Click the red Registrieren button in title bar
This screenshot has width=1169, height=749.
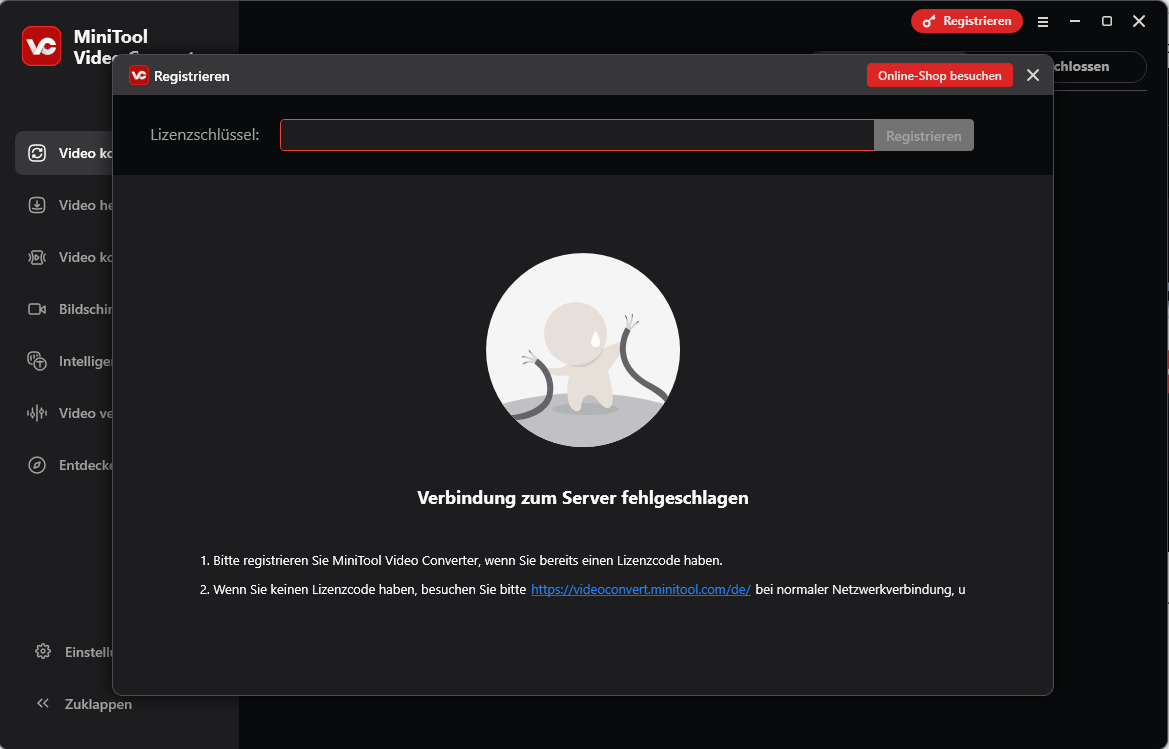click(967, 21)
